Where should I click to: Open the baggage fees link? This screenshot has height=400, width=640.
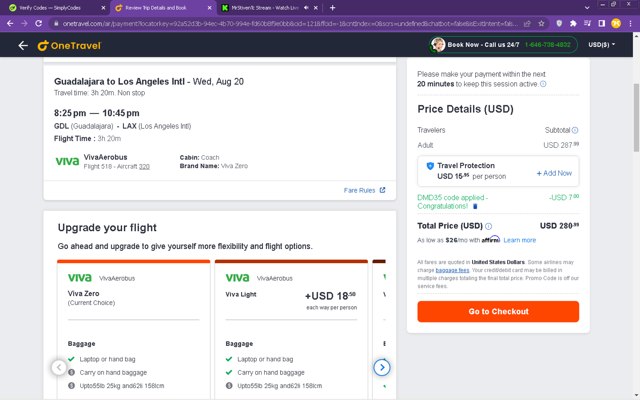tap(452, 270)
